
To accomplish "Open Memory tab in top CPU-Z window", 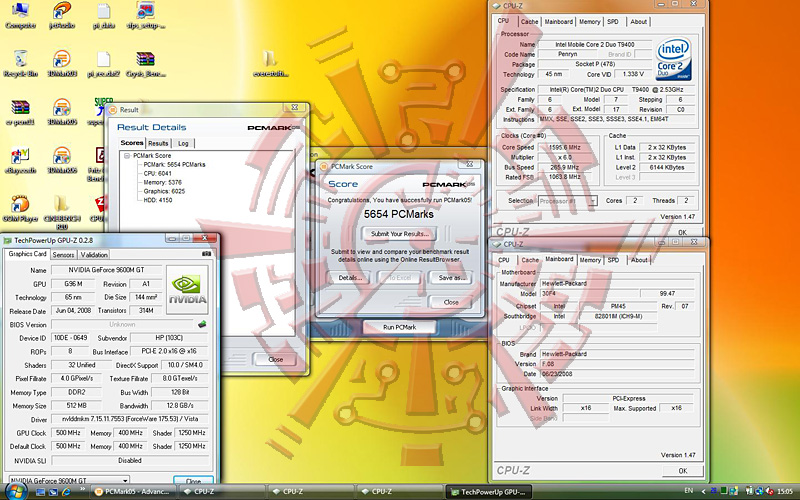I will 589,21.
